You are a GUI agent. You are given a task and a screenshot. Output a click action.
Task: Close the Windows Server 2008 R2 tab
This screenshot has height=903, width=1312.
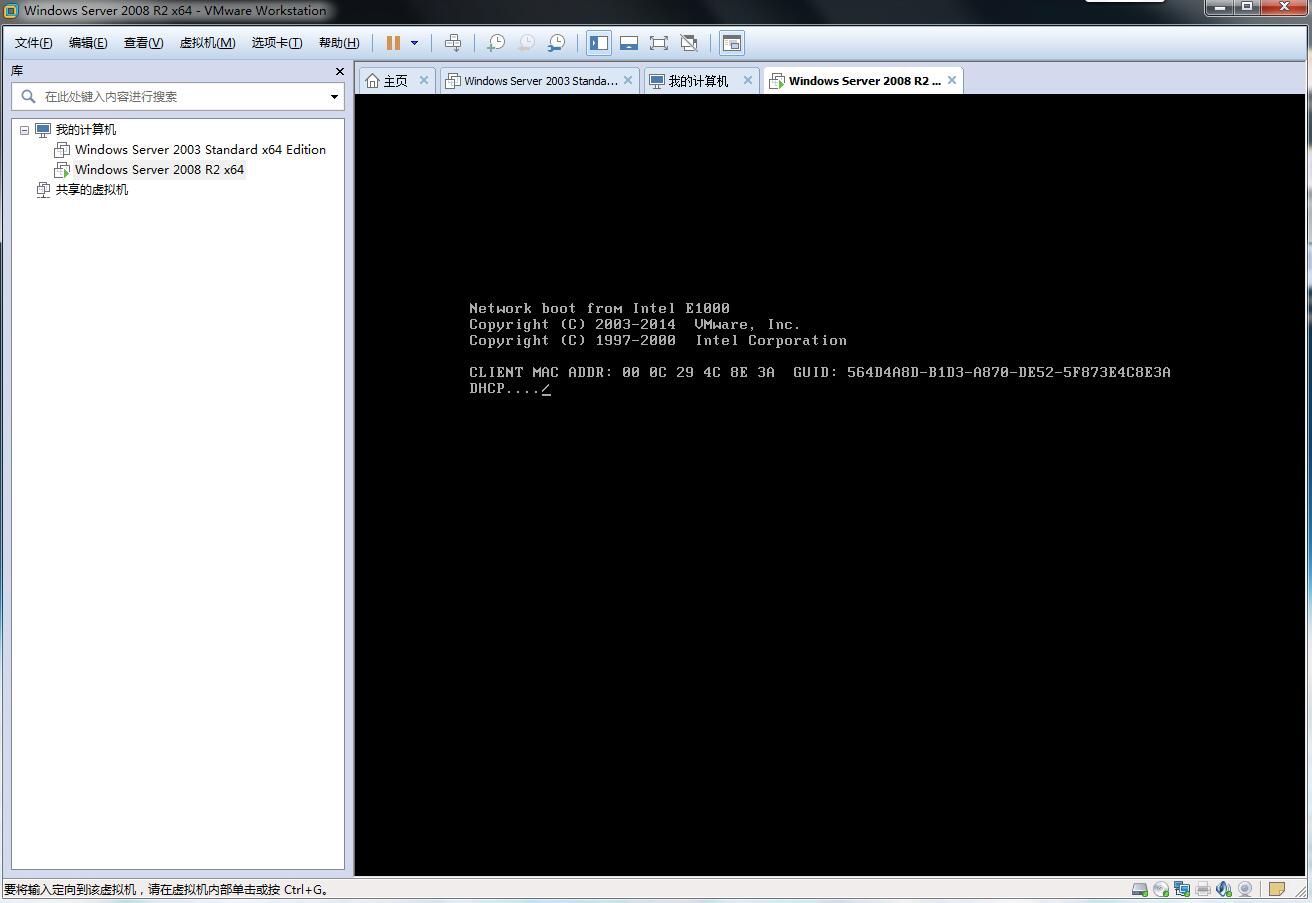(952, 80)
